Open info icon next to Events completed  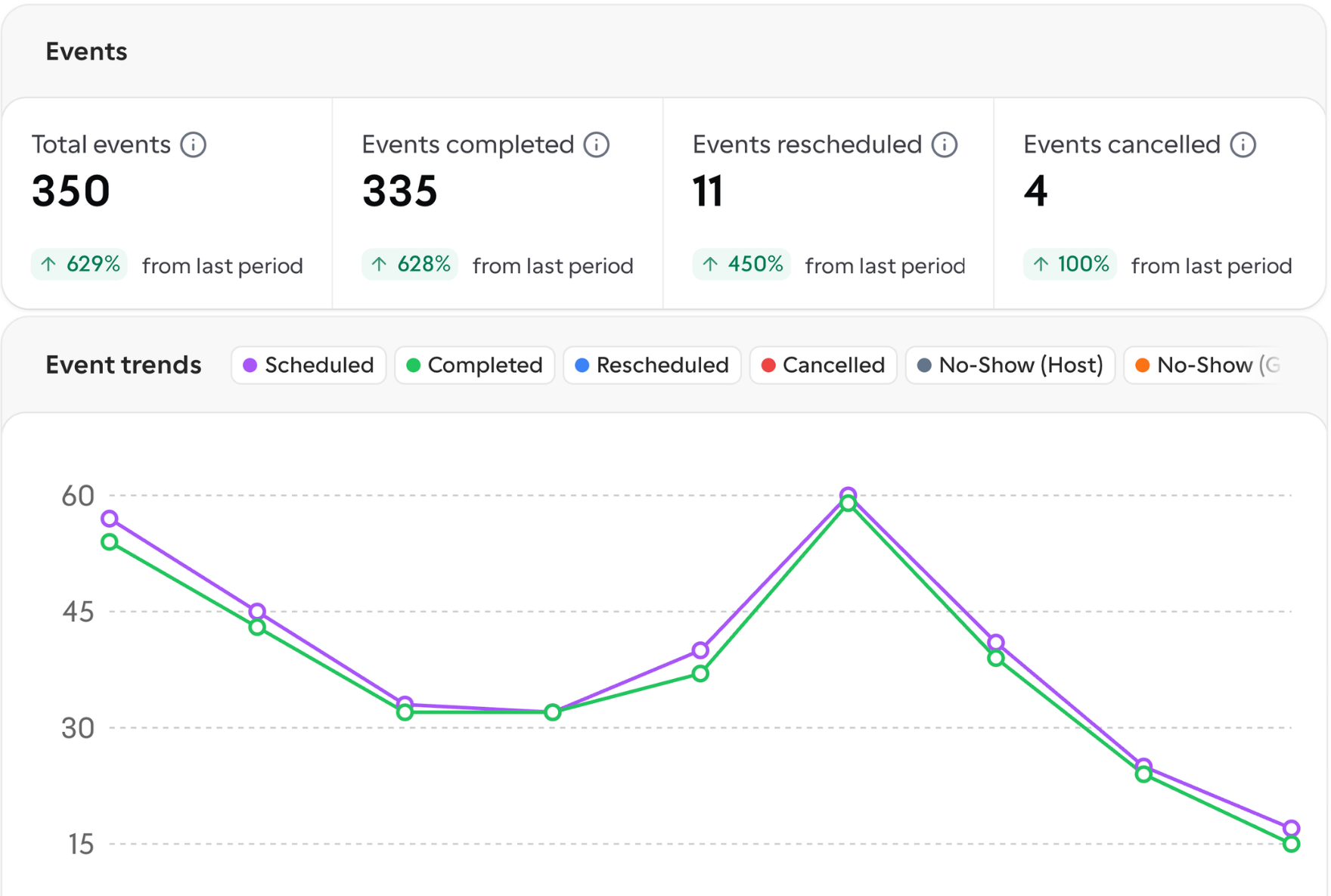click(597, 144)
